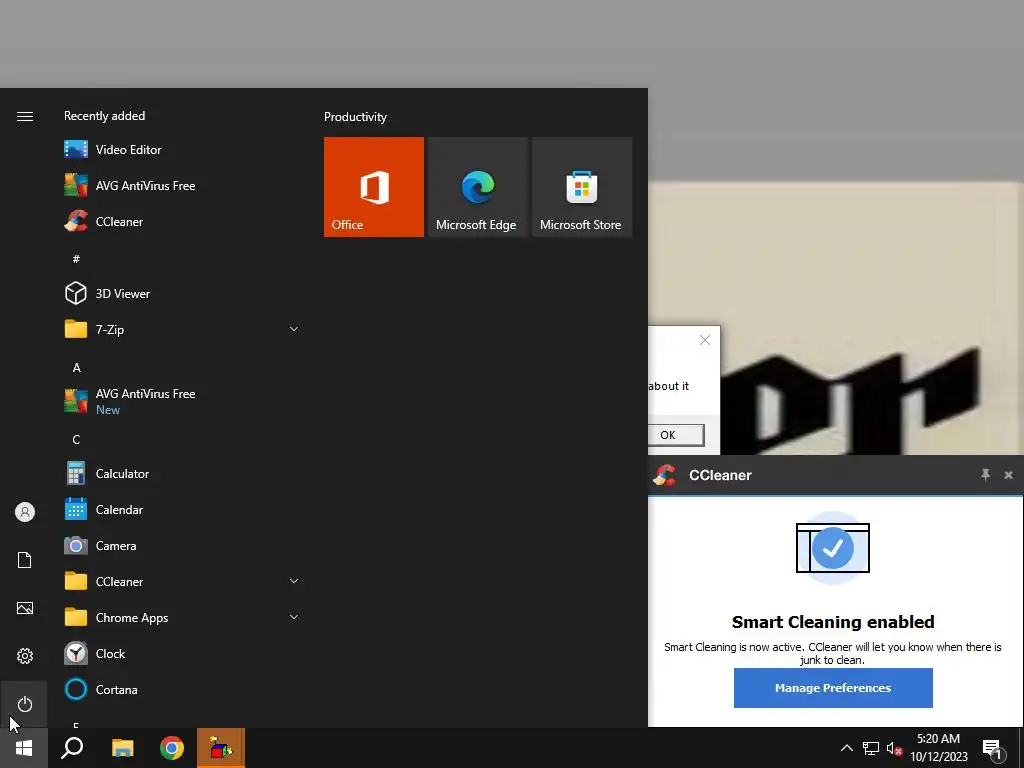The width and height of the screenshot is (1024, 768).
Task: Launch Camera app
Action: coord(183,545)
